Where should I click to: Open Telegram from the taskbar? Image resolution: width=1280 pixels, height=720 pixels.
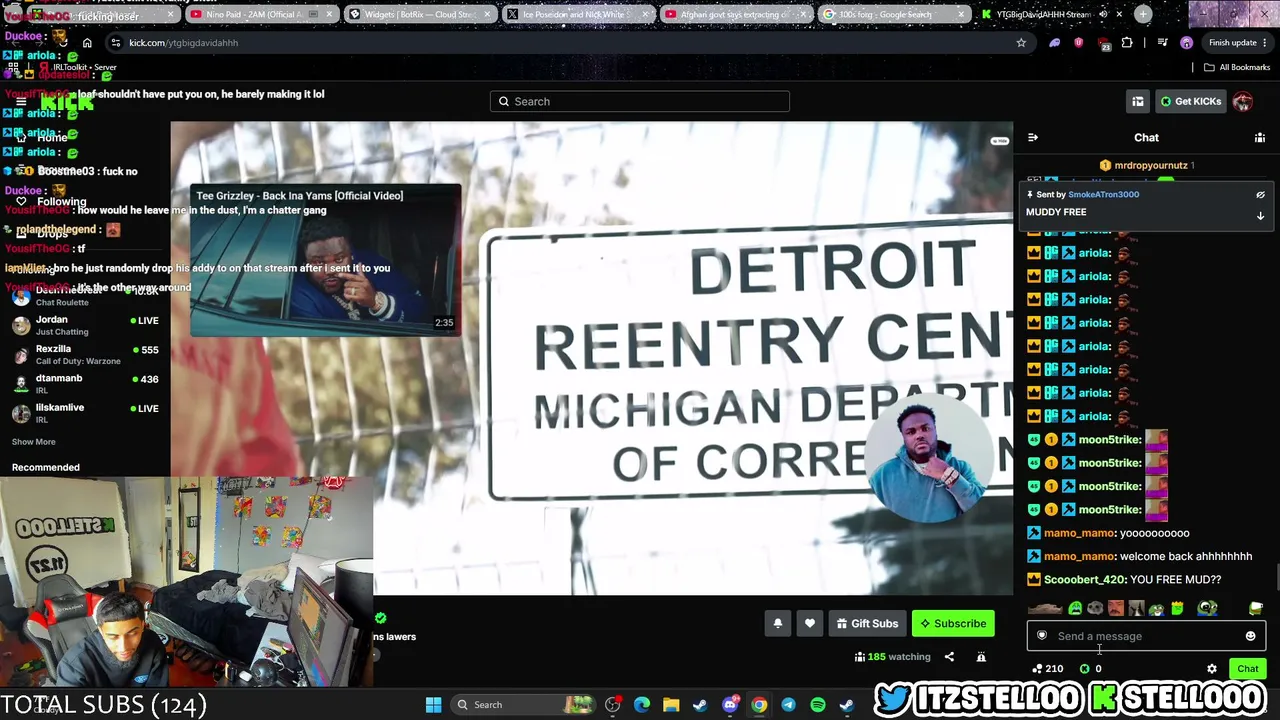pos(788,705)
